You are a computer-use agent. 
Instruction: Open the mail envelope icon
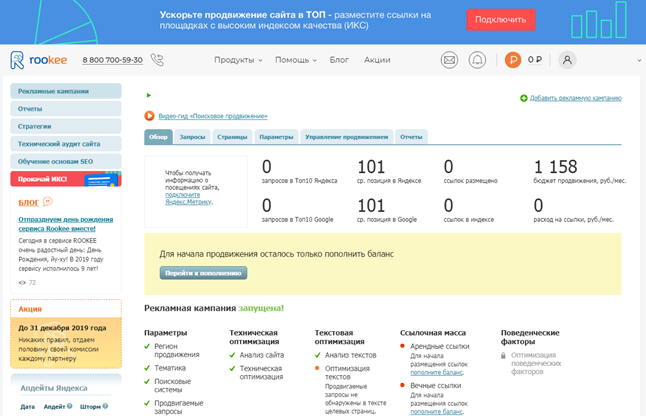(x=449, y=60)
